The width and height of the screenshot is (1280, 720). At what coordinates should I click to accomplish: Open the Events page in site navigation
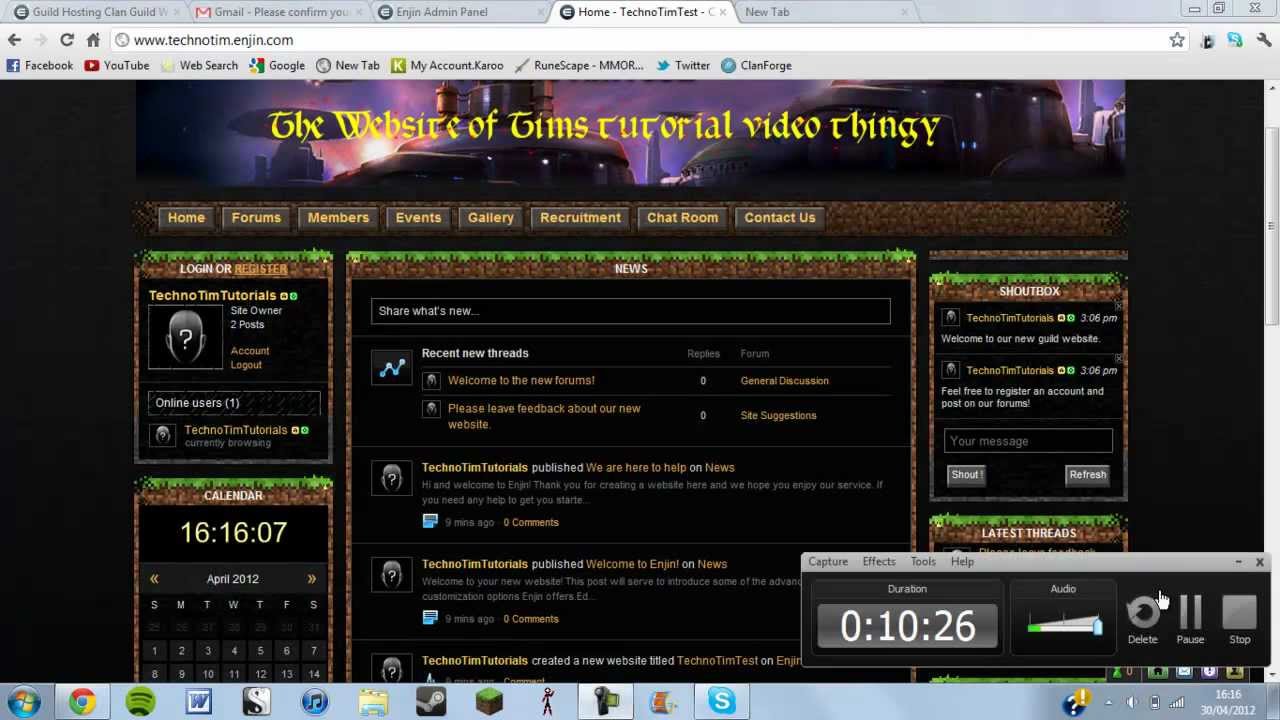pyautogui.click(x=418, y=218)
